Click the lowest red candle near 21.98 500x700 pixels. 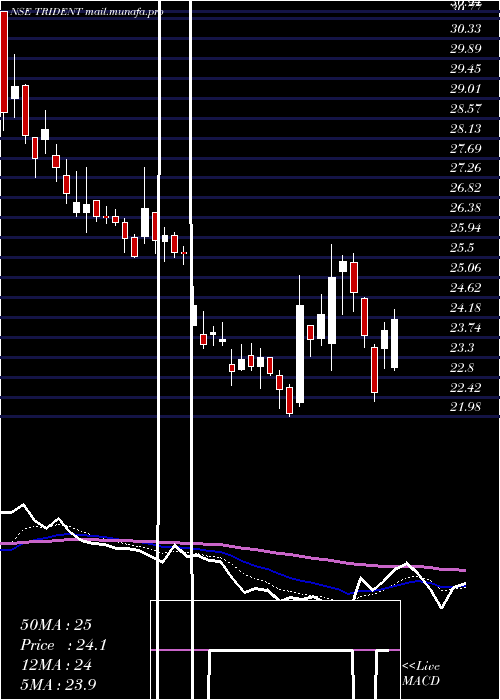click(x=290, y=400)
